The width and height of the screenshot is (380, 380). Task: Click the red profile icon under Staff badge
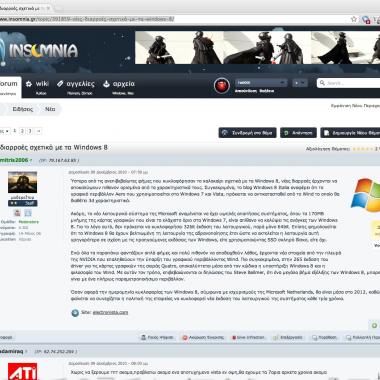(x=17, y=213)
